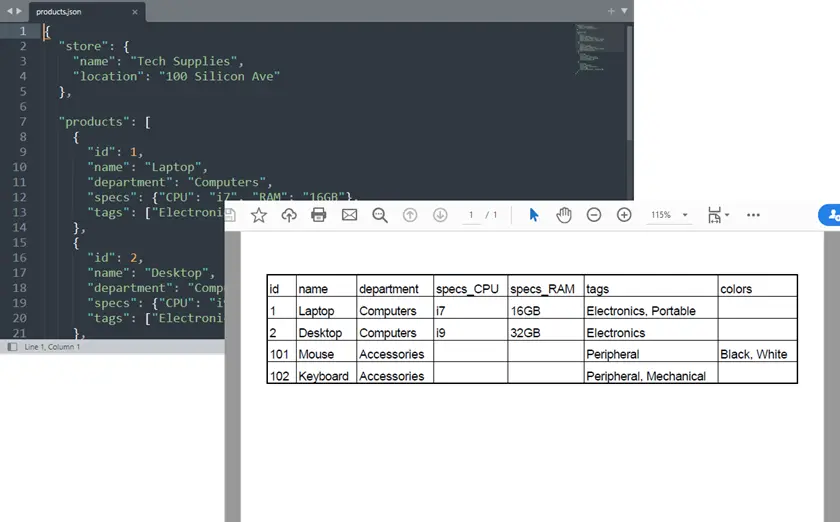
Task: Zoom out with the minus icon
Action: point(594,215)
